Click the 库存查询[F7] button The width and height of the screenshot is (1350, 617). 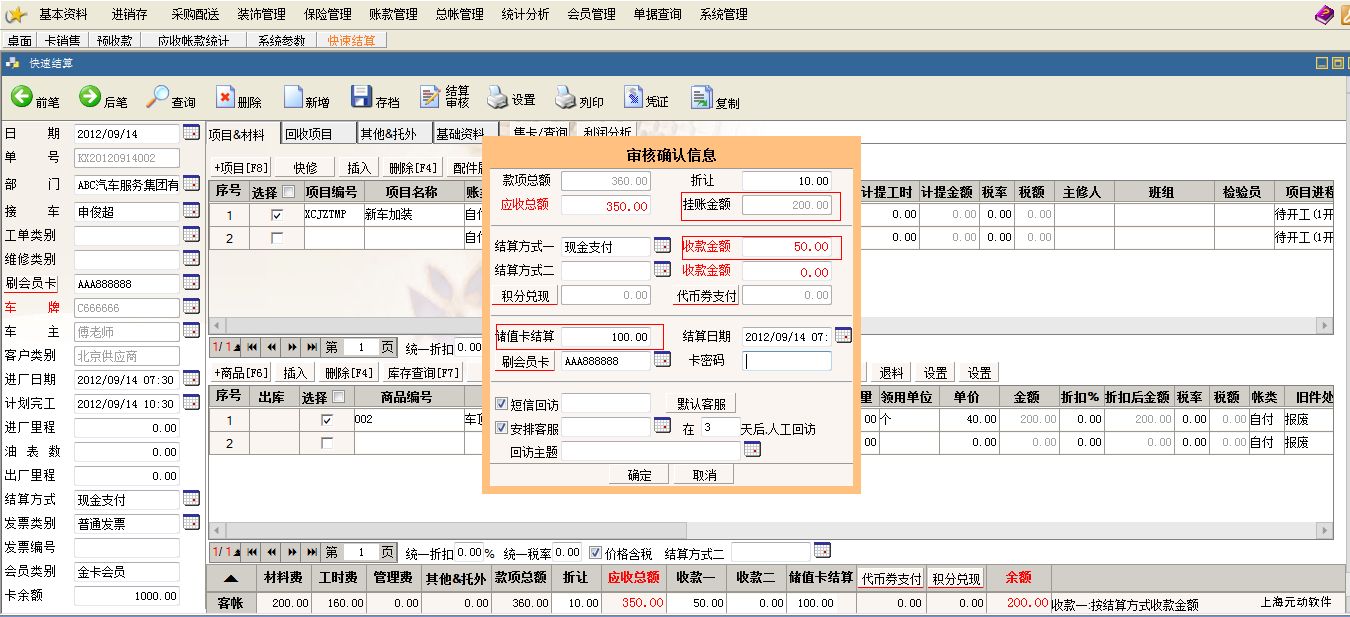(x=424, y=373)
